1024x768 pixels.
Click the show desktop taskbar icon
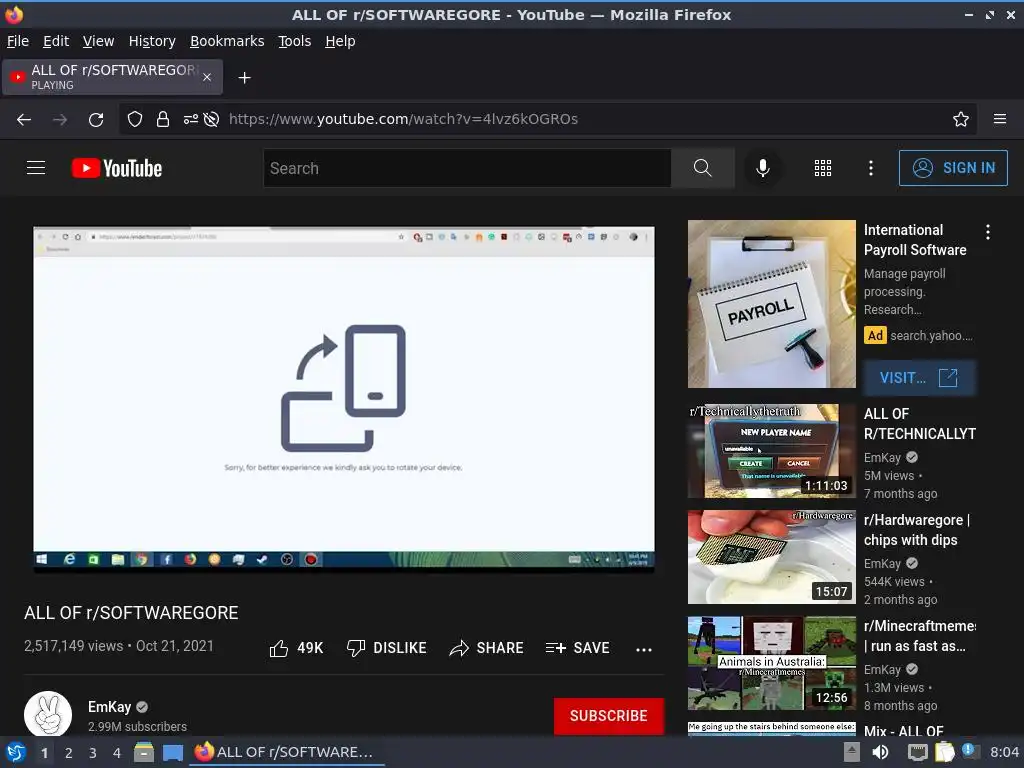[172, 752]
